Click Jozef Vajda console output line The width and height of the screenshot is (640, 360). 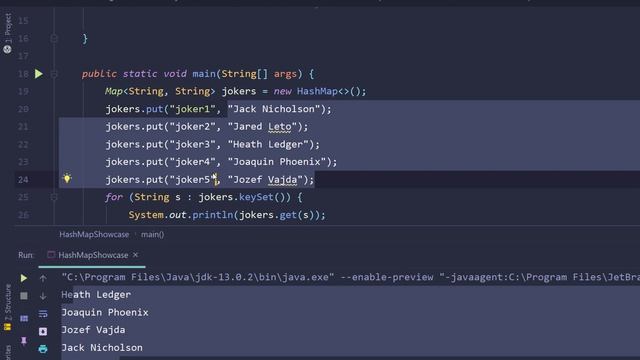pyautogui.click(x=93, y=330)
